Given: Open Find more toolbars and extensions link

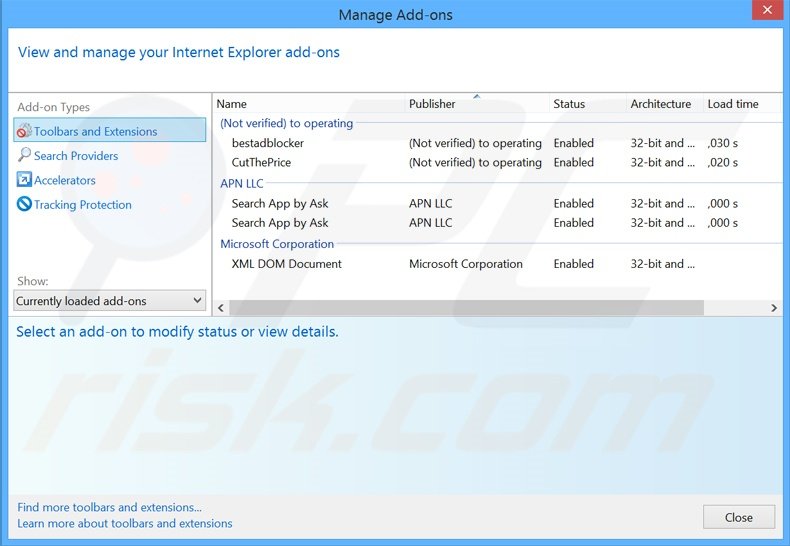Looking at the screenshot, I should [109, 507].
